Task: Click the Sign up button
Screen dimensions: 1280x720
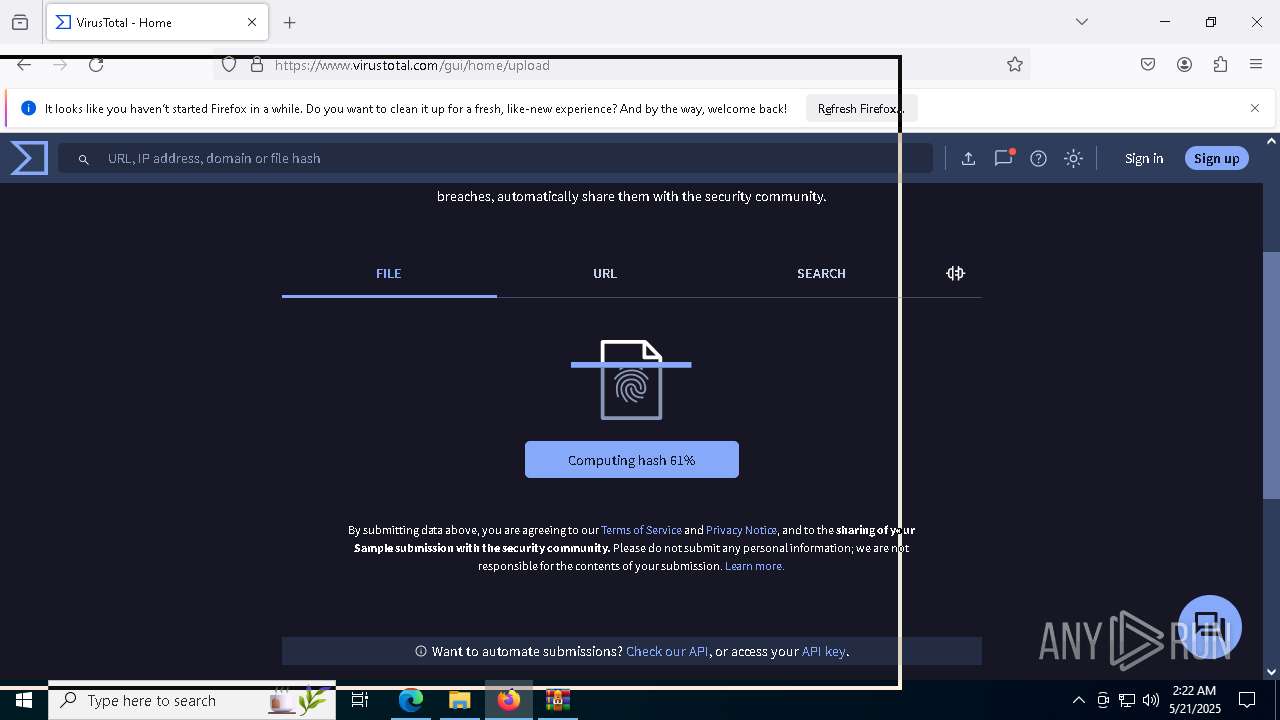Action: pyautogui.click(x=1216, y=158)
